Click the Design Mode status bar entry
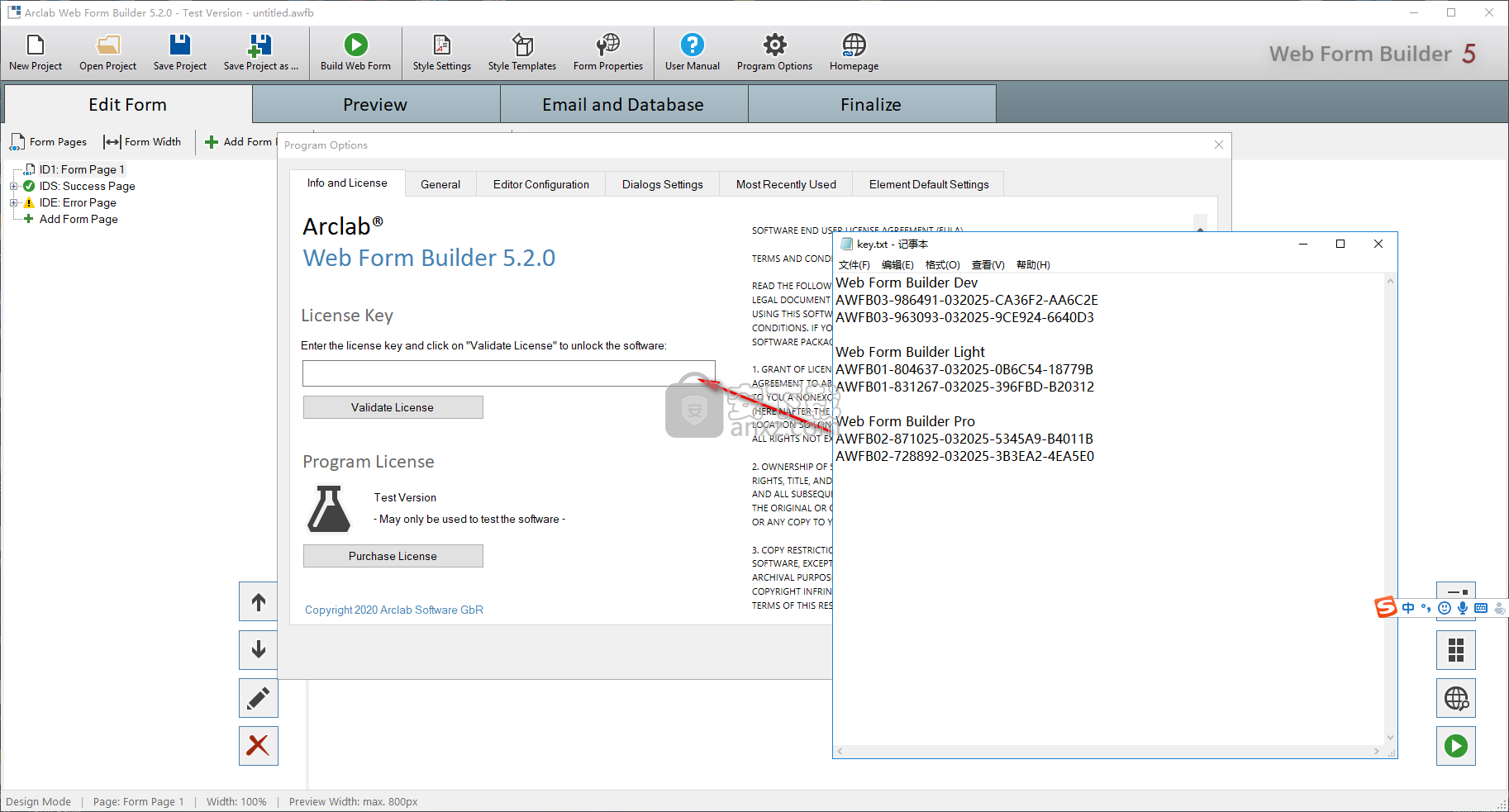Image resolution: width=1509 pixels, height=812 pixels. point(38,801)
